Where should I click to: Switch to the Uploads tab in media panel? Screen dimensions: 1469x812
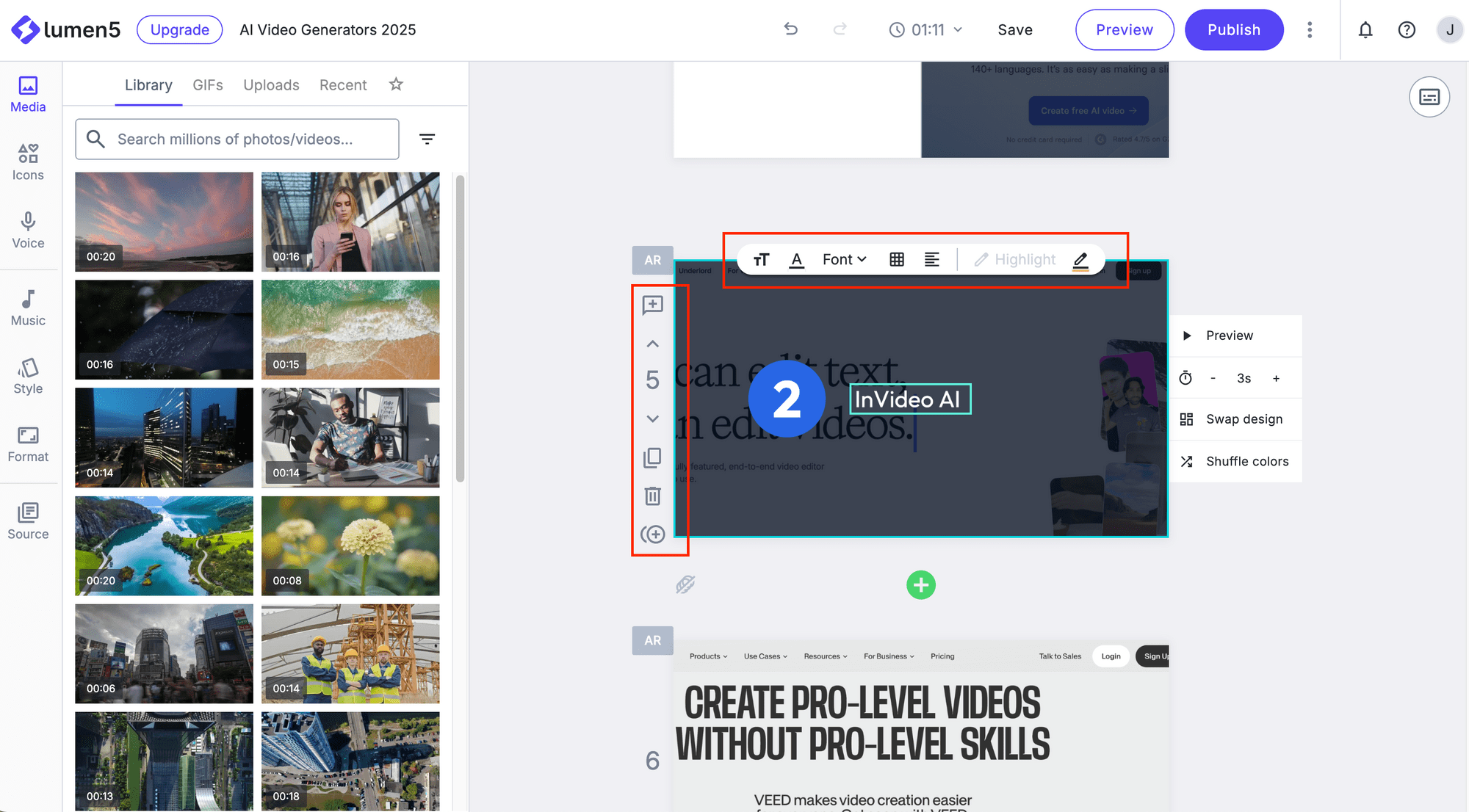[x=271, y=84]
